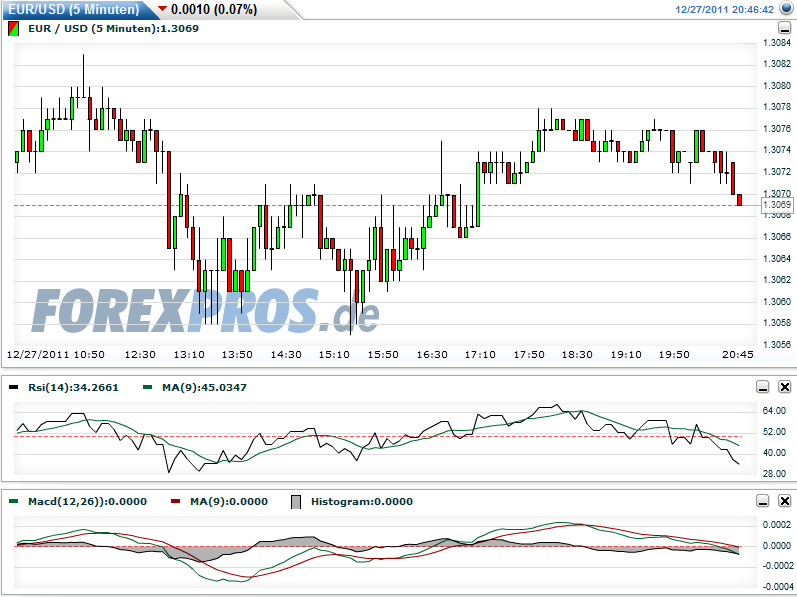Click the Histogram:0.0000 legend text
Image resolution: width=797 pixels, height=597 pixels.
point(362,501)
